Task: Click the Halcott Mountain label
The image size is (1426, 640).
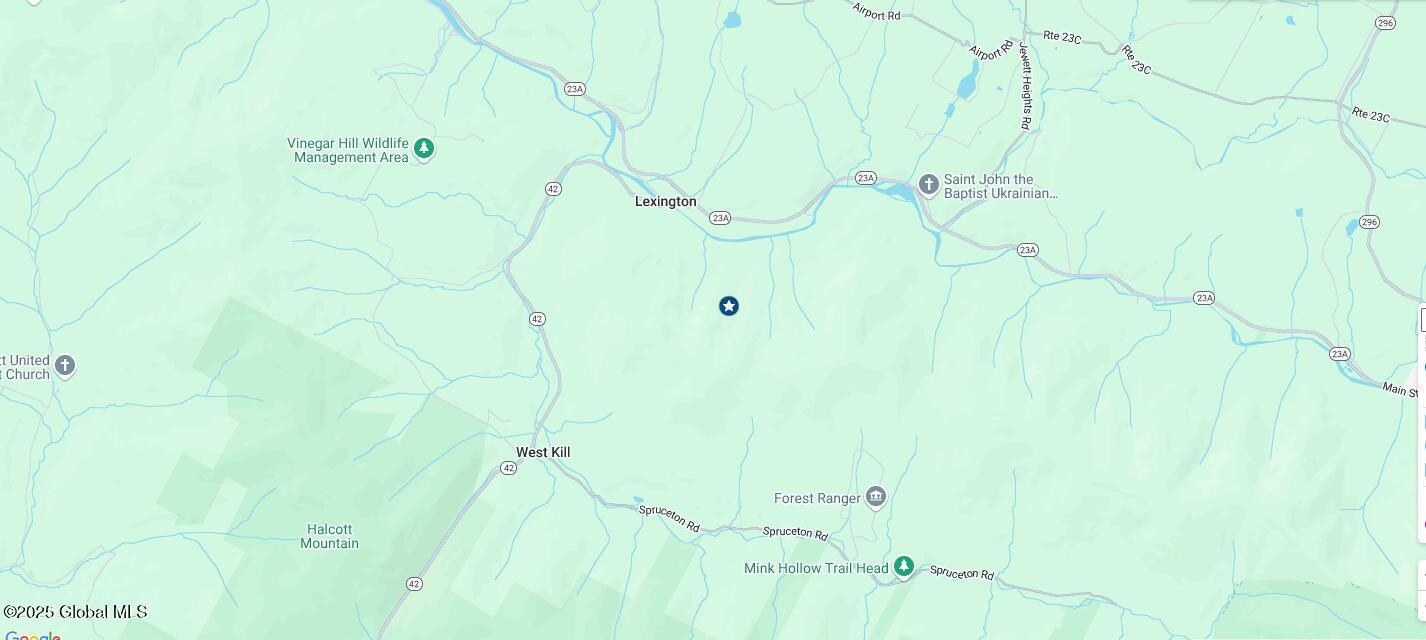Action: coord(330,536)
